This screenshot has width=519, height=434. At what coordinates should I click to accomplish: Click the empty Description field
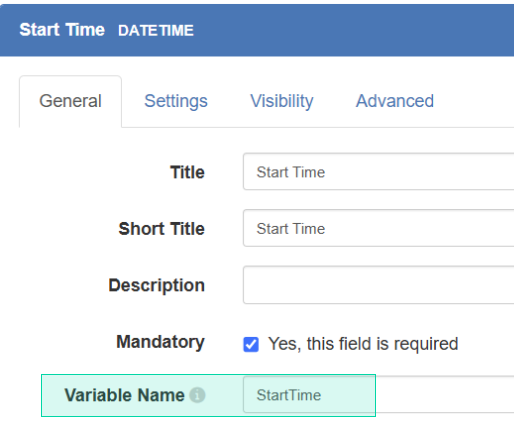coord(379,285)
